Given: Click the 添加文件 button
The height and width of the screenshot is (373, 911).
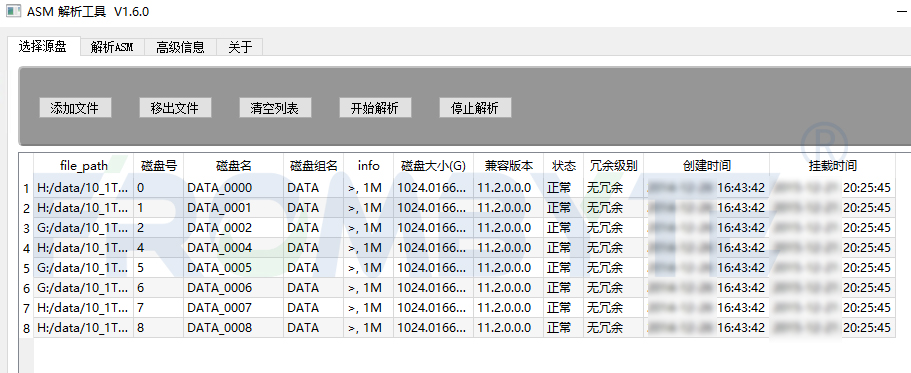Looking at the screenshot, I should click(75, 107).
